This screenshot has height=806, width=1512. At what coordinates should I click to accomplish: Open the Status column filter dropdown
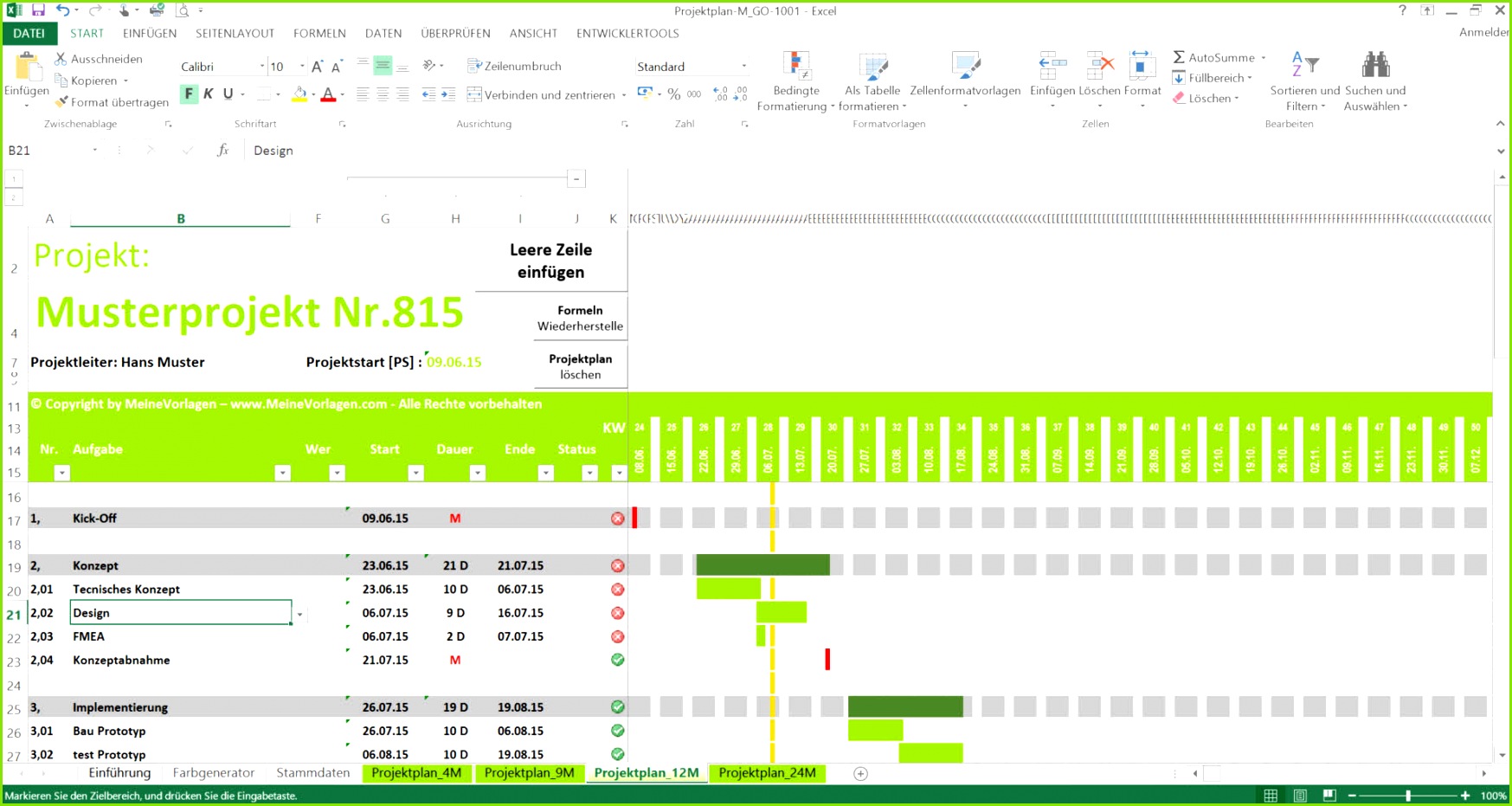(589, 473)
